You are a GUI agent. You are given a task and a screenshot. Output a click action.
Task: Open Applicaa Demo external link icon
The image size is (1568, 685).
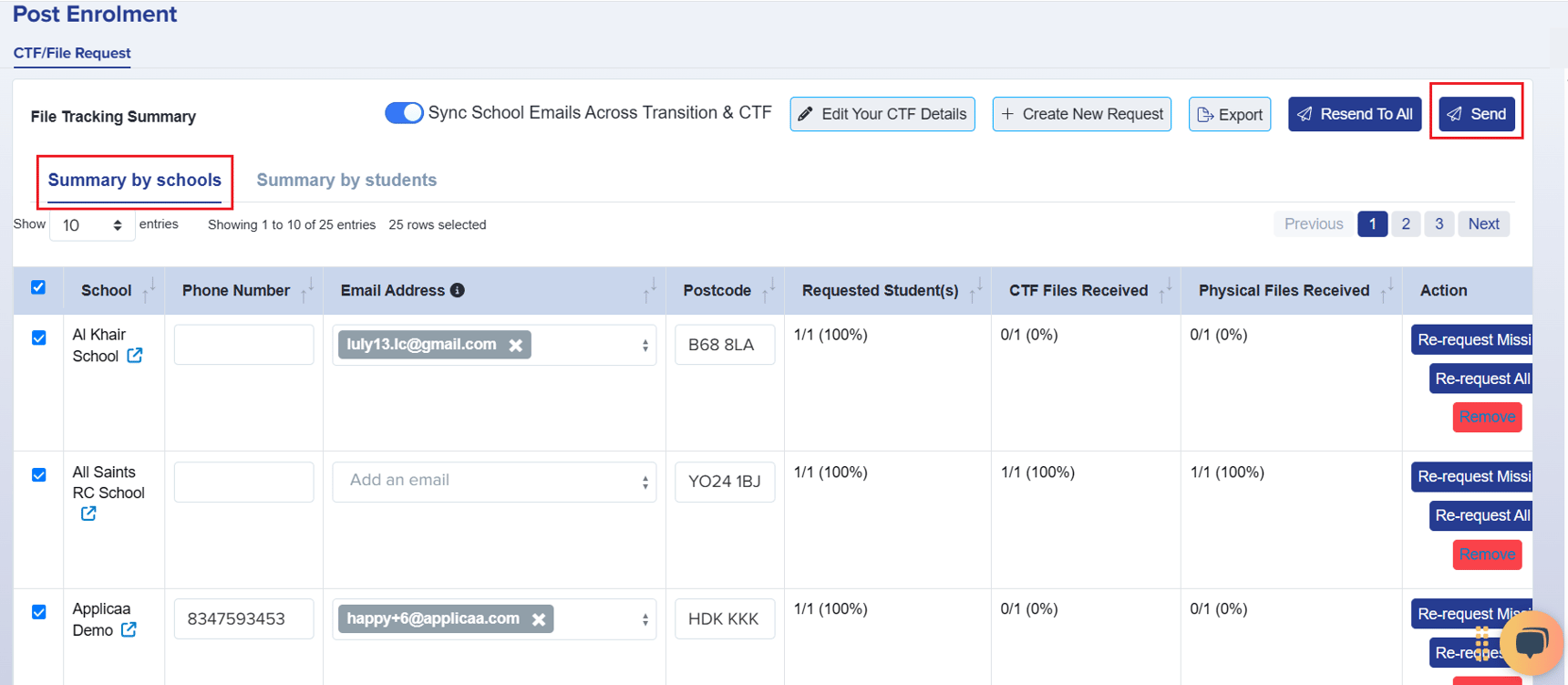pos(129,630)
